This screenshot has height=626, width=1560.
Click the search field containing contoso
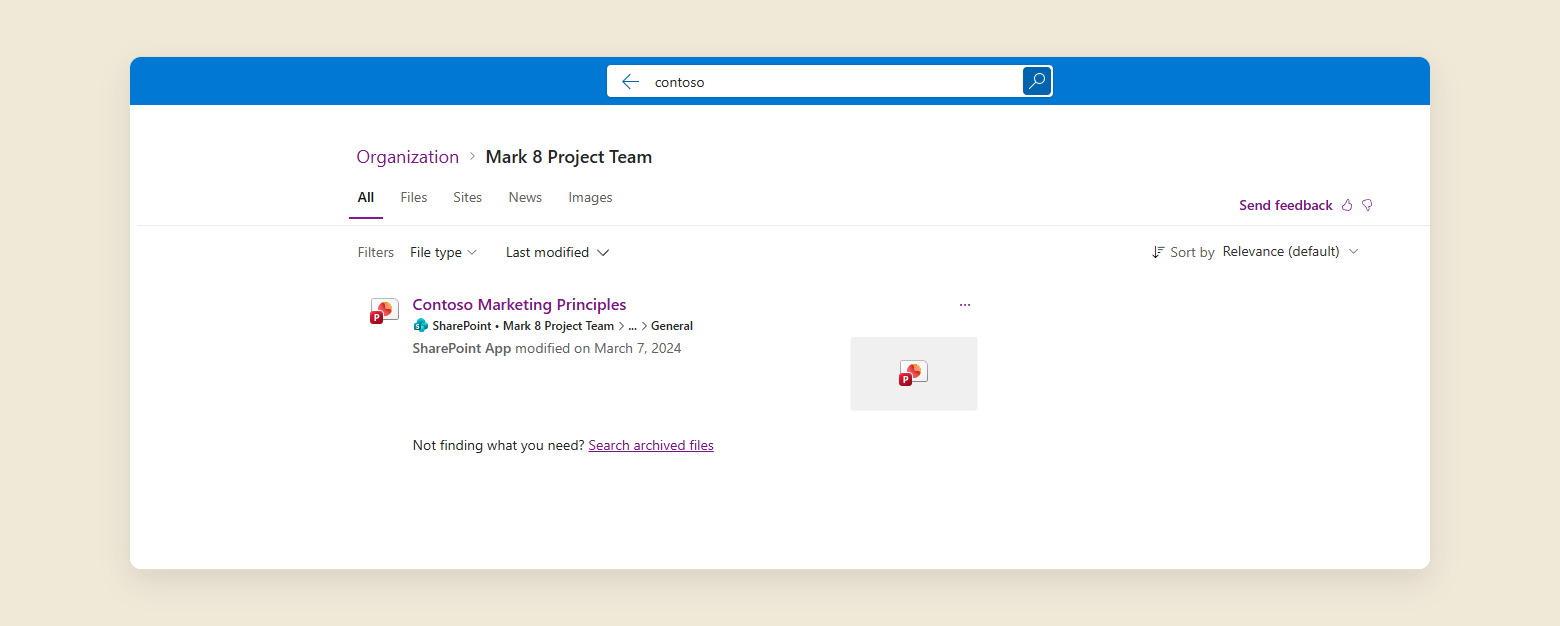[x=830, y=82]
